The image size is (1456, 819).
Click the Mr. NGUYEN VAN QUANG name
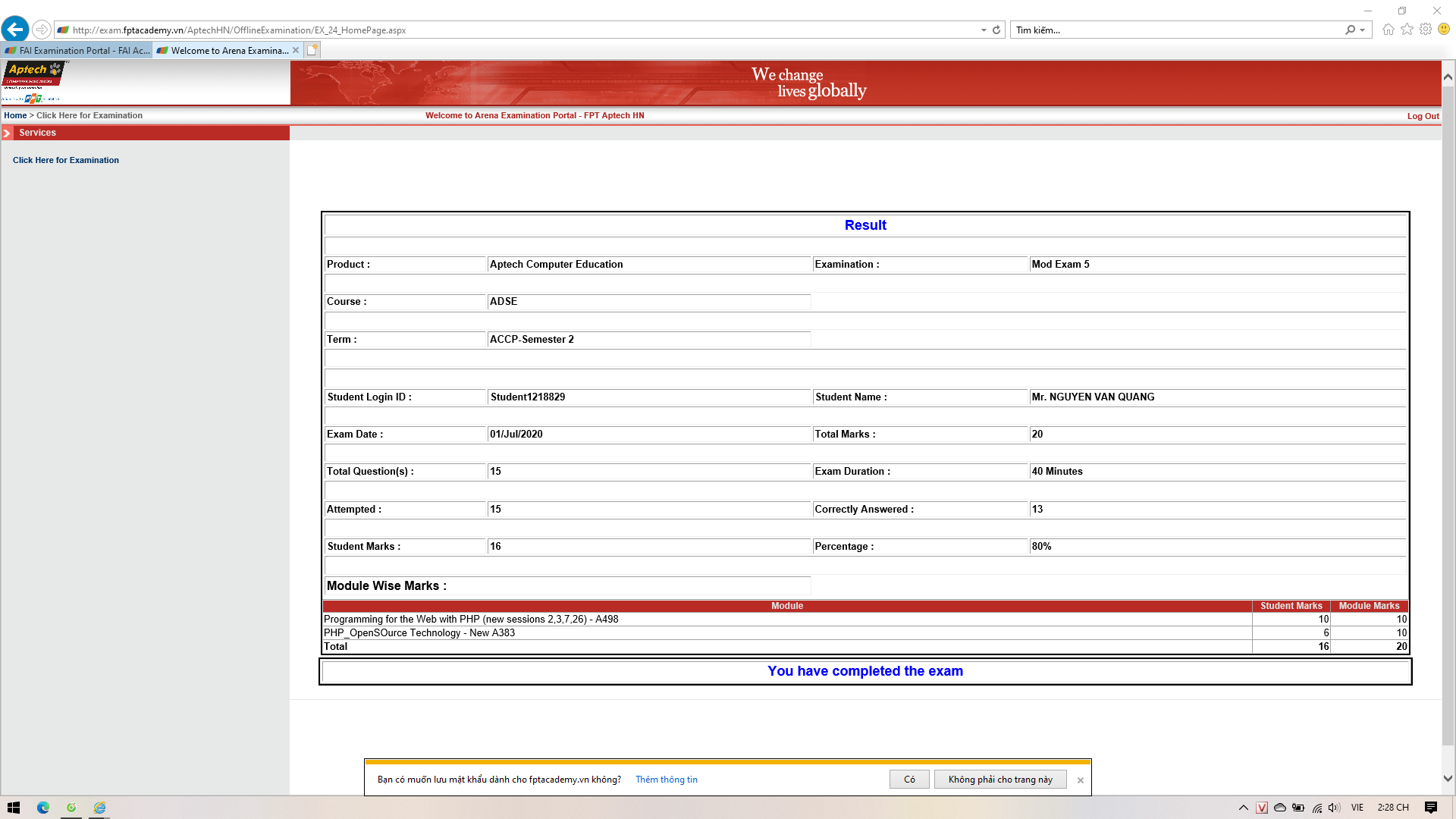(x=1093, y=397)
